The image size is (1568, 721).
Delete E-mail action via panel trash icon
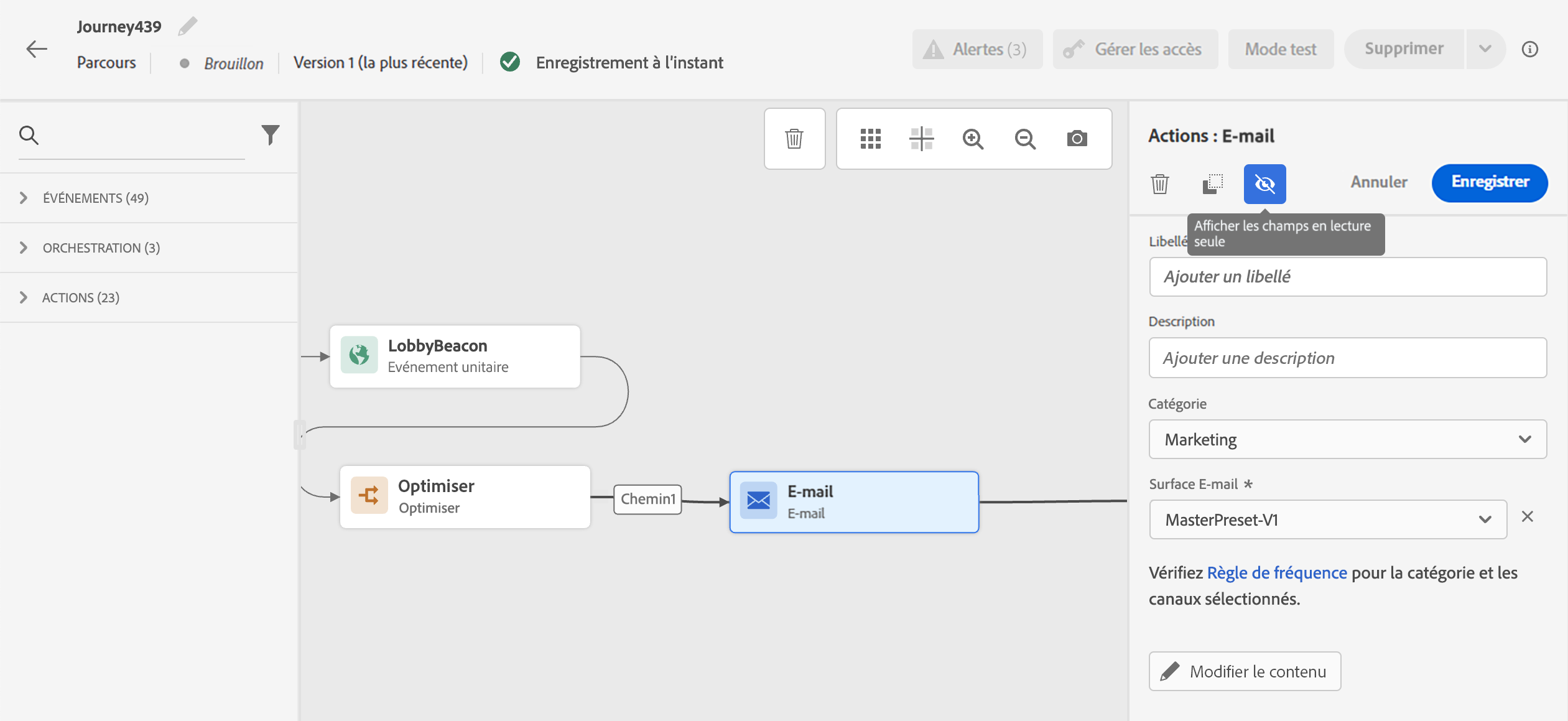(1159, 184)
